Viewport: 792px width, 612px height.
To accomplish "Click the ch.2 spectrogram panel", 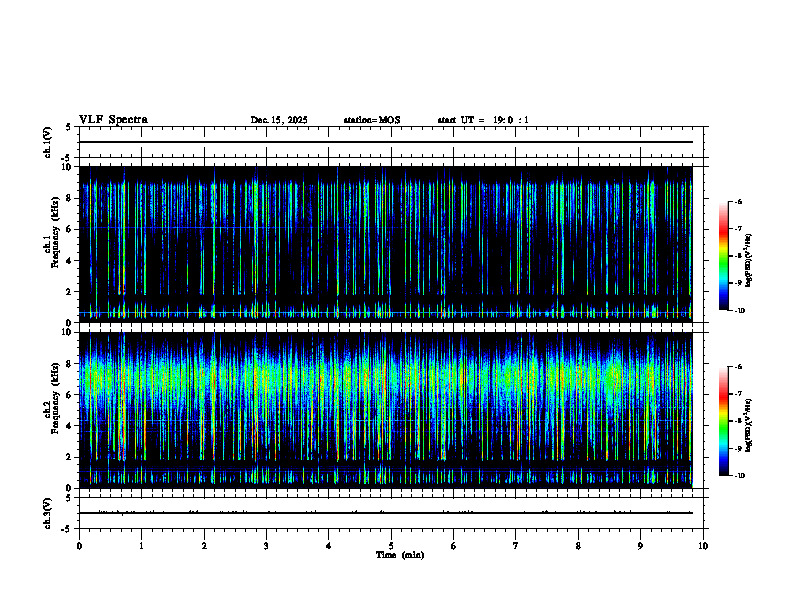I will tap(386, 410).
